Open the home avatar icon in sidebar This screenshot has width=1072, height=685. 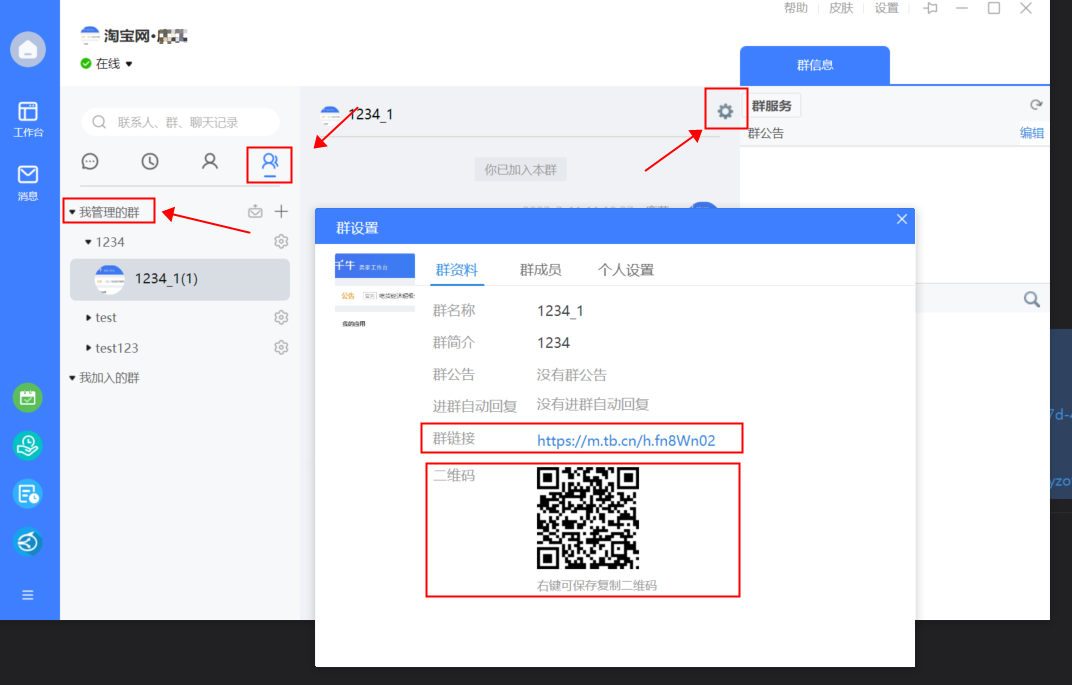[x=28, y=49]
